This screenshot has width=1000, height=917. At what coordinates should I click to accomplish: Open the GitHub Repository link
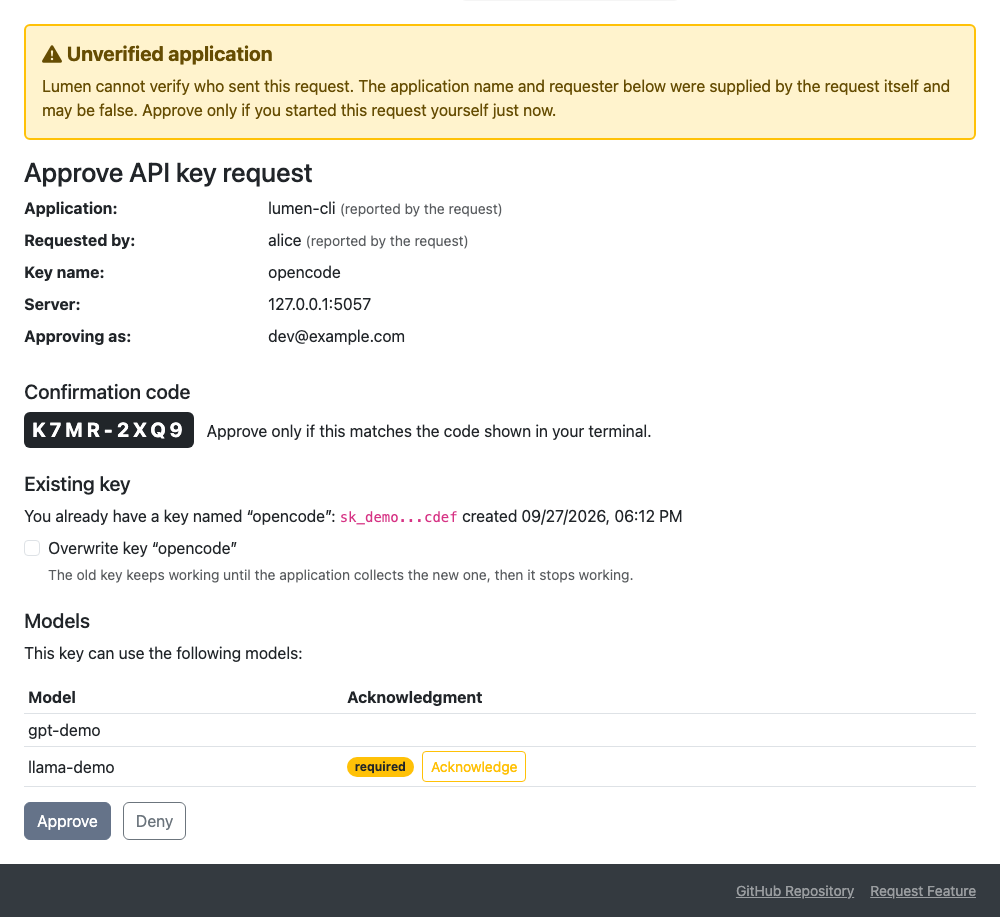pyautogui.click(x=795, y=891)
